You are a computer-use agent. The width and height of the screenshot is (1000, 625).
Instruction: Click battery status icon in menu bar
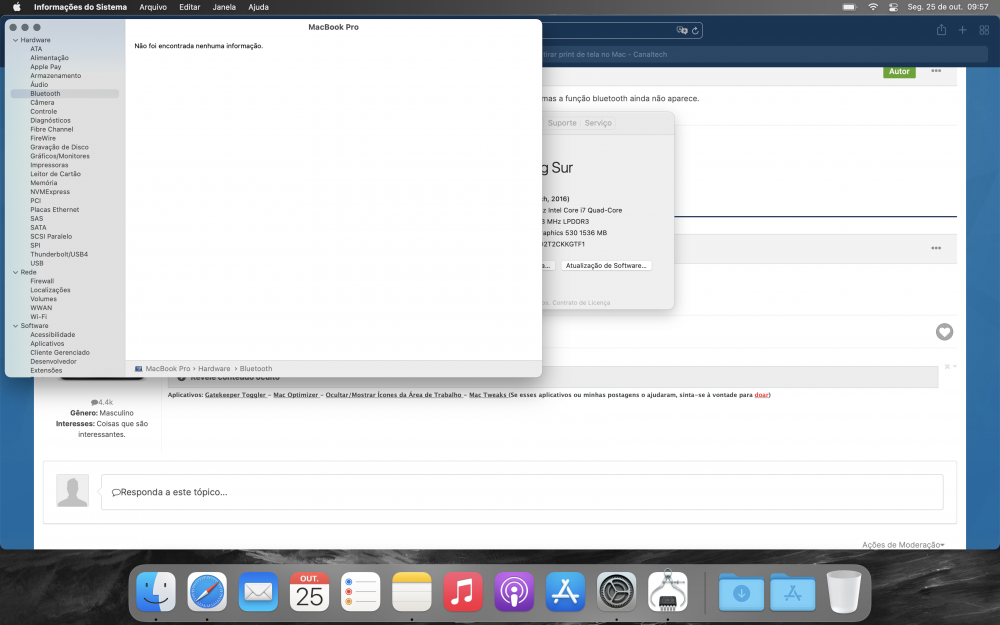pos(849,7)
